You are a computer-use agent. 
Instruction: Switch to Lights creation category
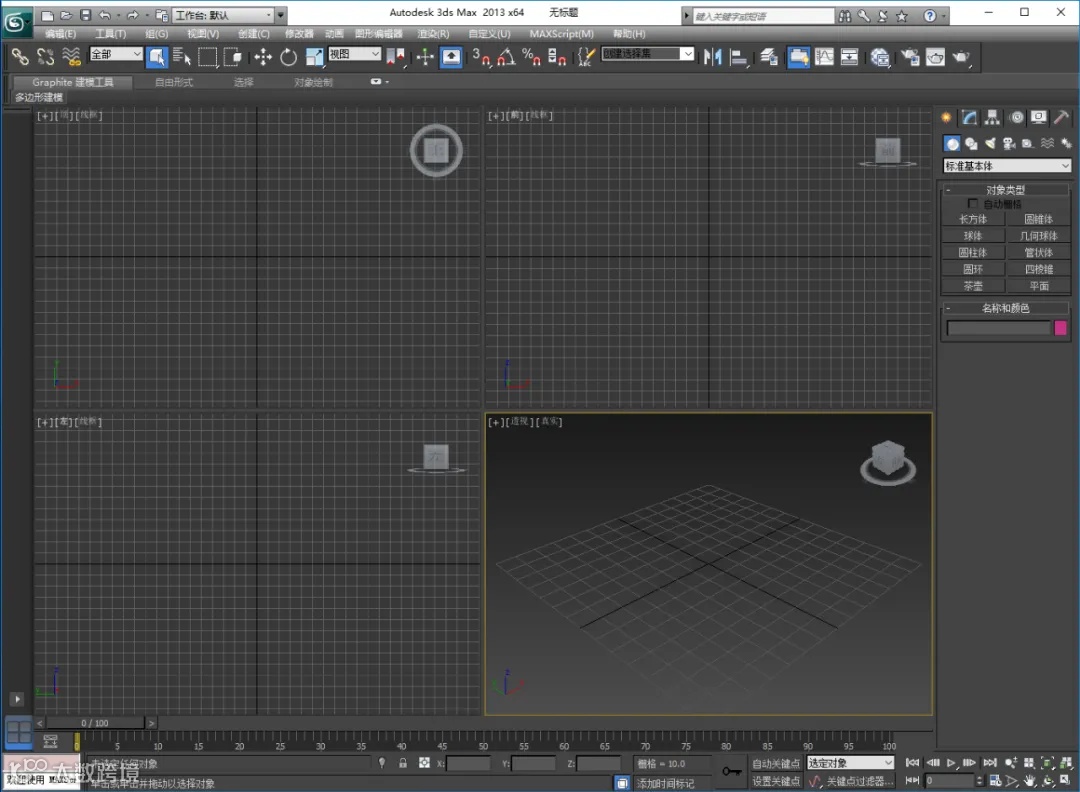tap(990, 144)
